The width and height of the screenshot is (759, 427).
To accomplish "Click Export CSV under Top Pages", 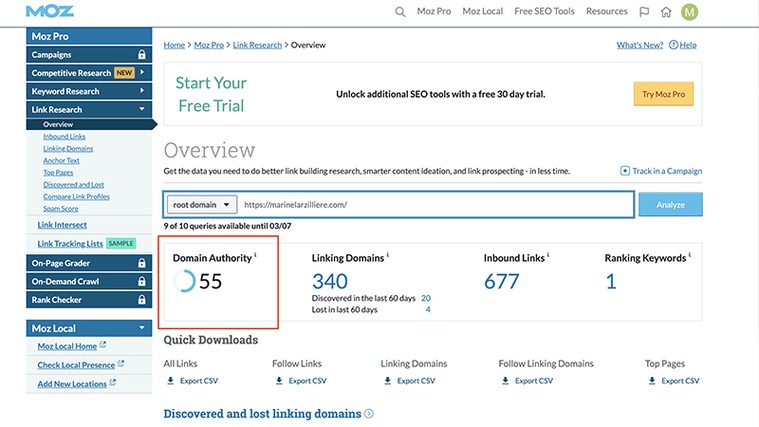I will (x=680, y=381).
